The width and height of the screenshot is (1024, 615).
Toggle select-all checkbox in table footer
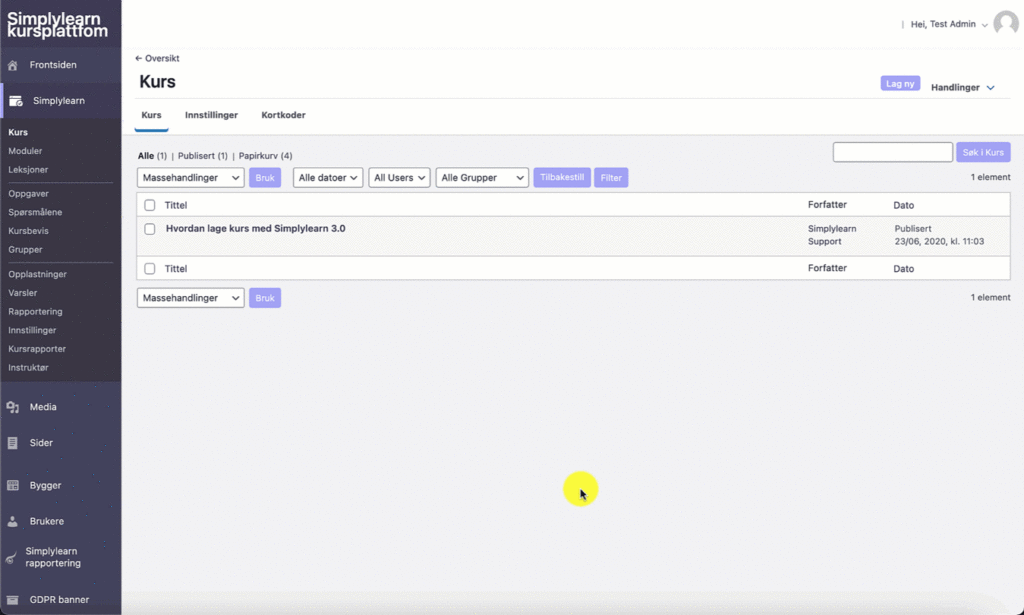(150, 269)
